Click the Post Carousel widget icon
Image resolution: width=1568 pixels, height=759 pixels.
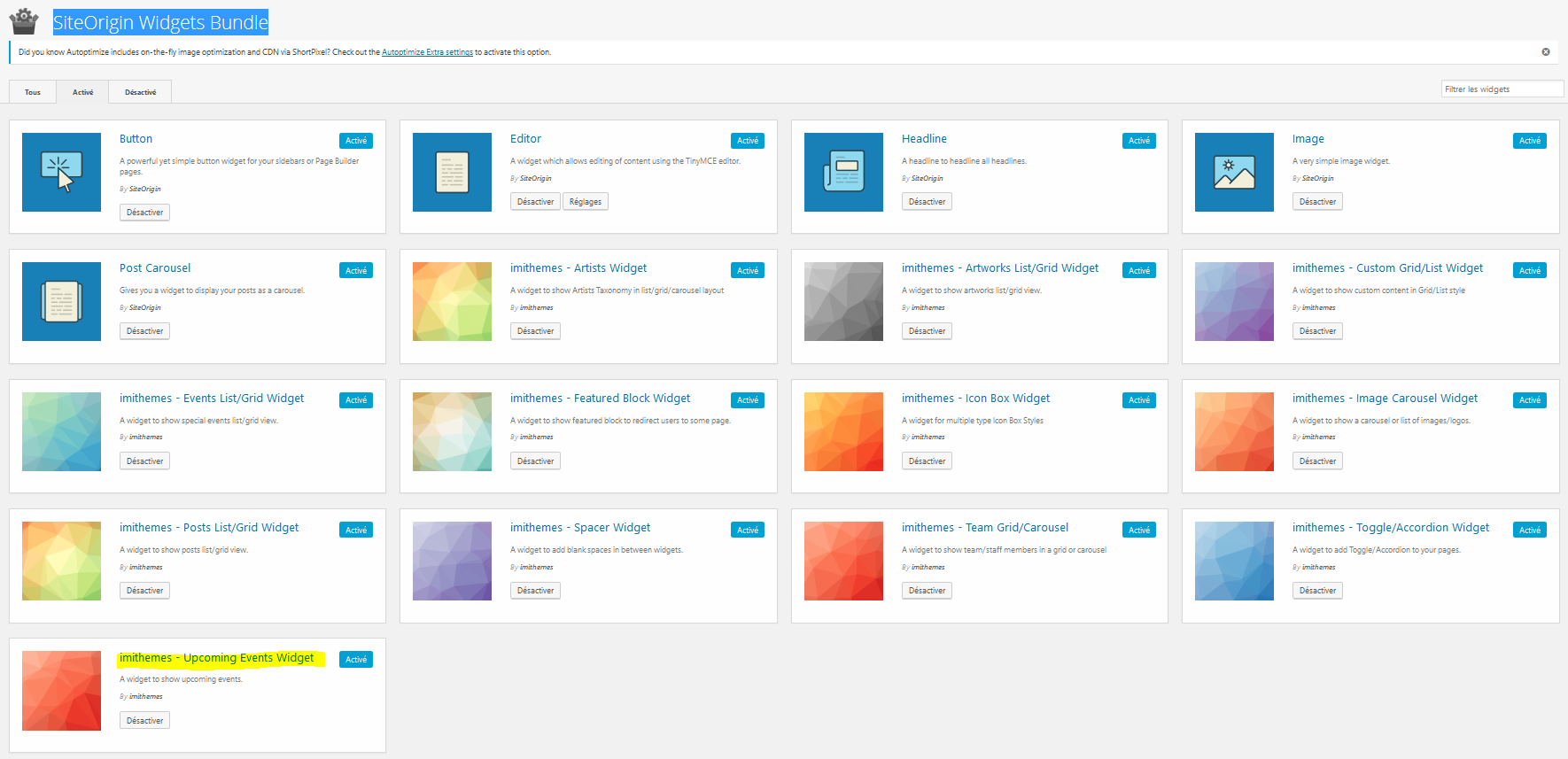tap(61, 301)
